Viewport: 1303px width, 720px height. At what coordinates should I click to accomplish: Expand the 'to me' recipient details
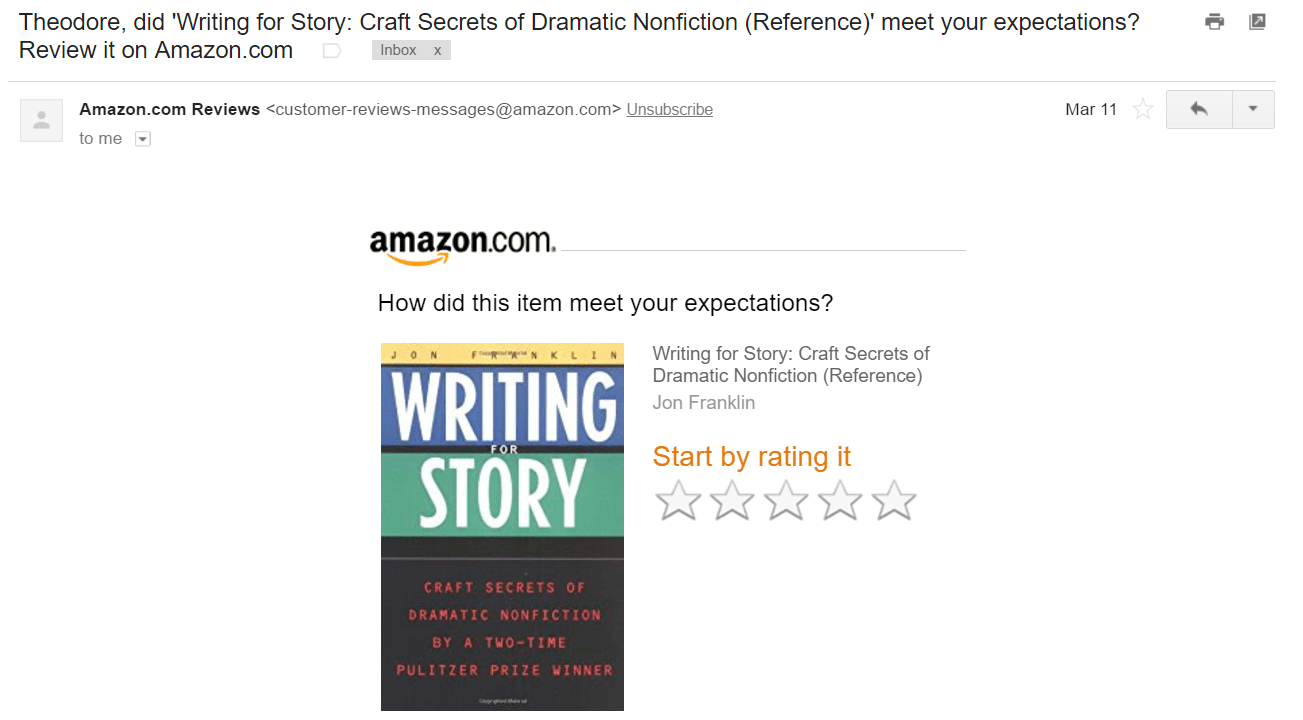tap(143, 139)
